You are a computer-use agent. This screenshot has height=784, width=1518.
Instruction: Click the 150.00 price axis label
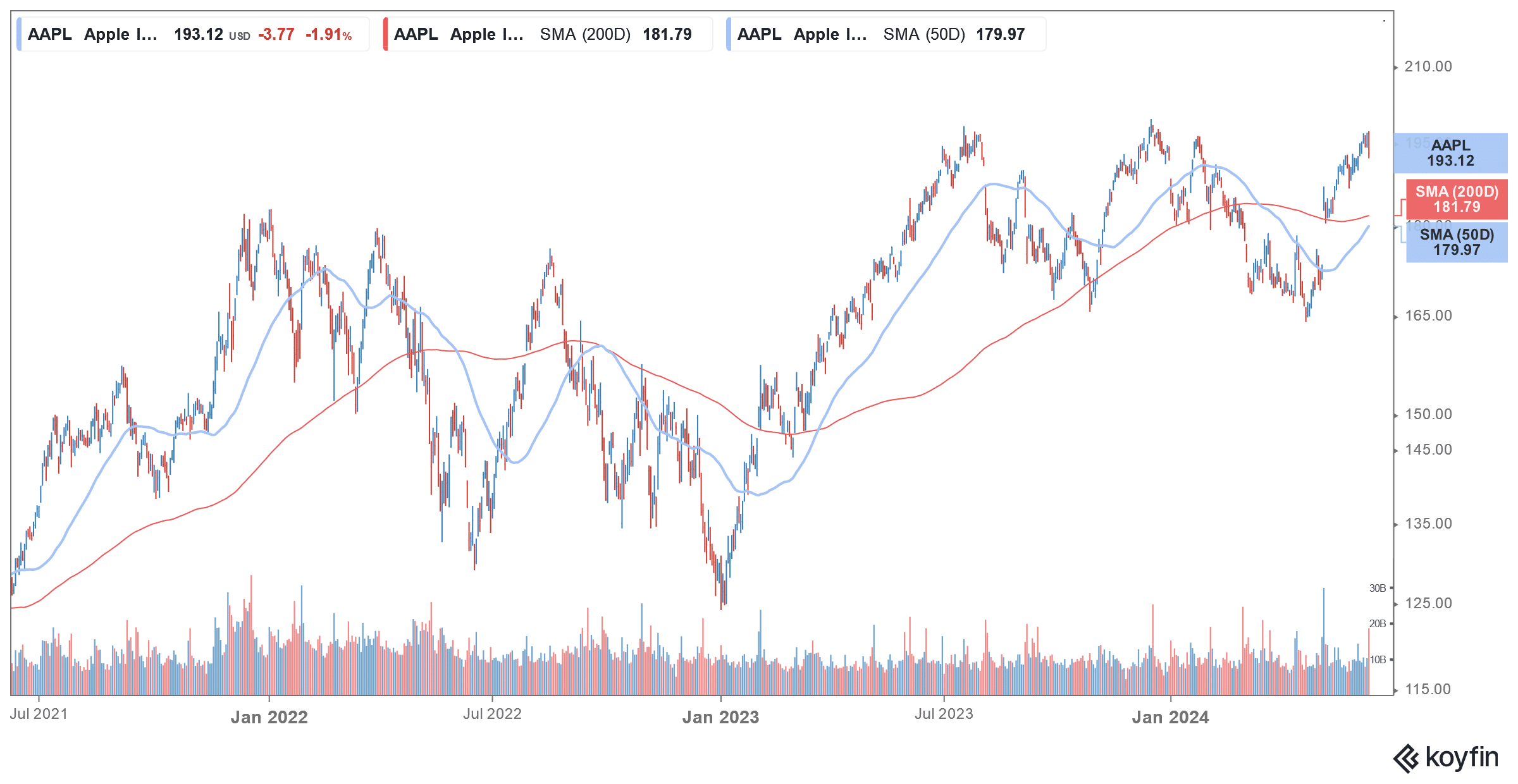pyautogui.click(x=1428, y=414)
